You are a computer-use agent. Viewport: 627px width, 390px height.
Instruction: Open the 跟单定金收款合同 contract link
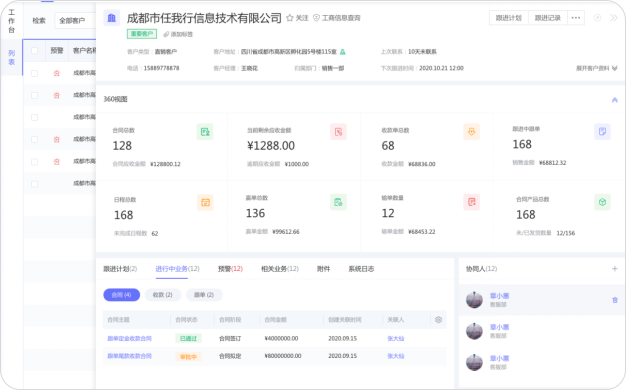pos(130,338)
